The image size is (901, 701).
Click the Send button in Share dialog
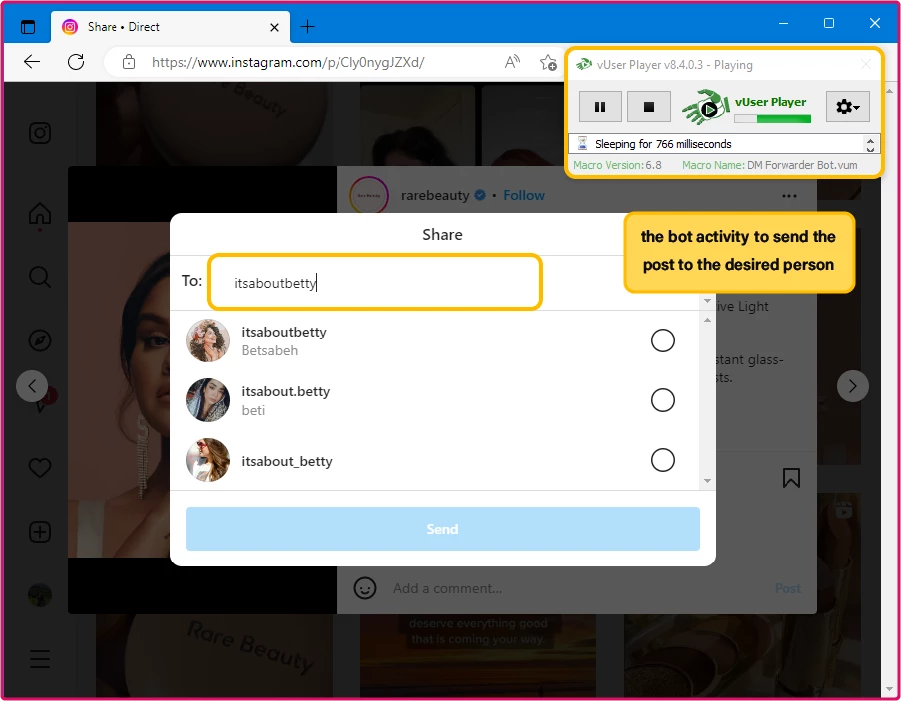click(x=442, y=529)
